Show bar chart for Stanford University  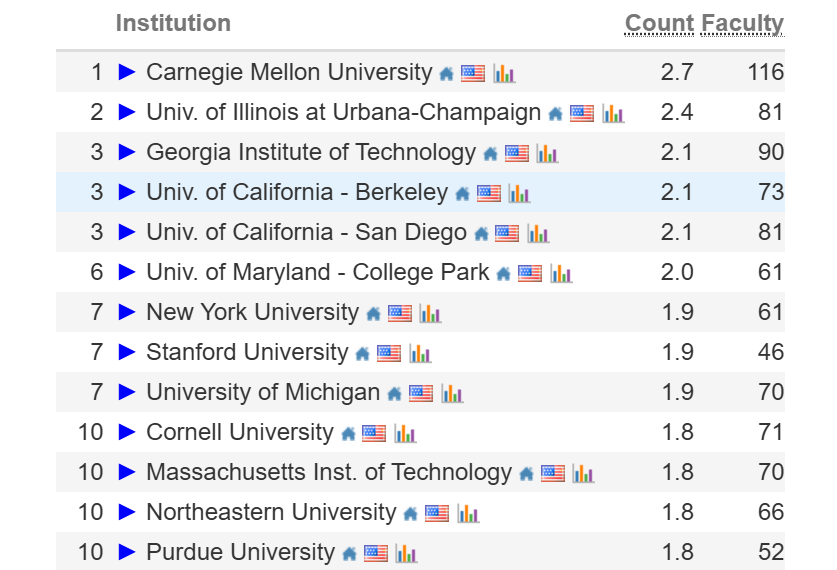tap(420, 354)
